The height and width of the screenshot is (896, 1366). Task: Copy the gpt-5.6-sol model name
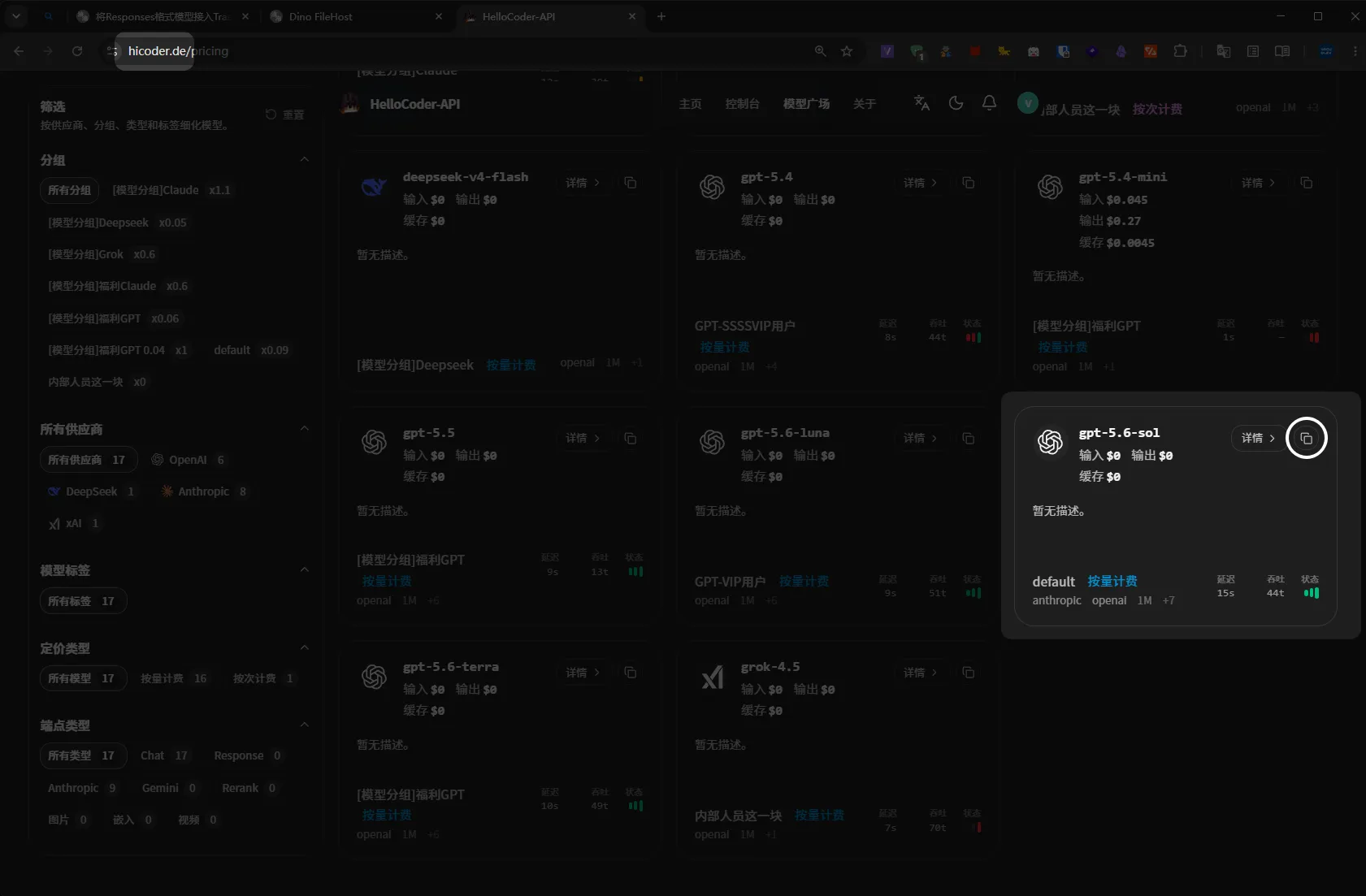click(x=1306, y=439)
